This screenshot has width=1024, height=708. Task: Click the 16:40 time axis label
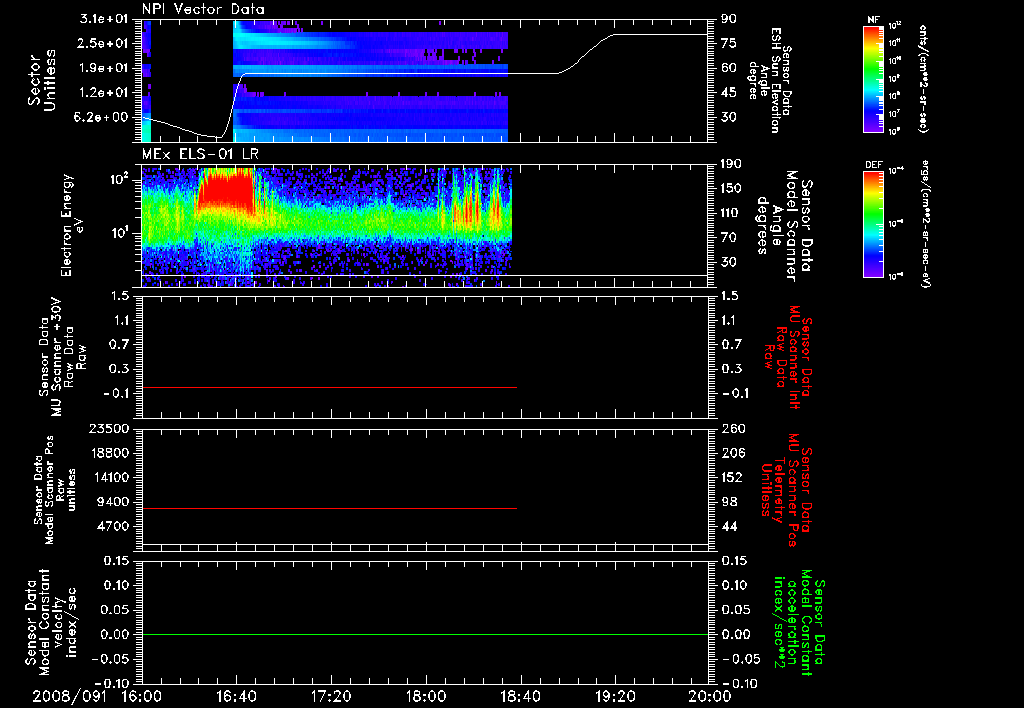coord(236,696)
